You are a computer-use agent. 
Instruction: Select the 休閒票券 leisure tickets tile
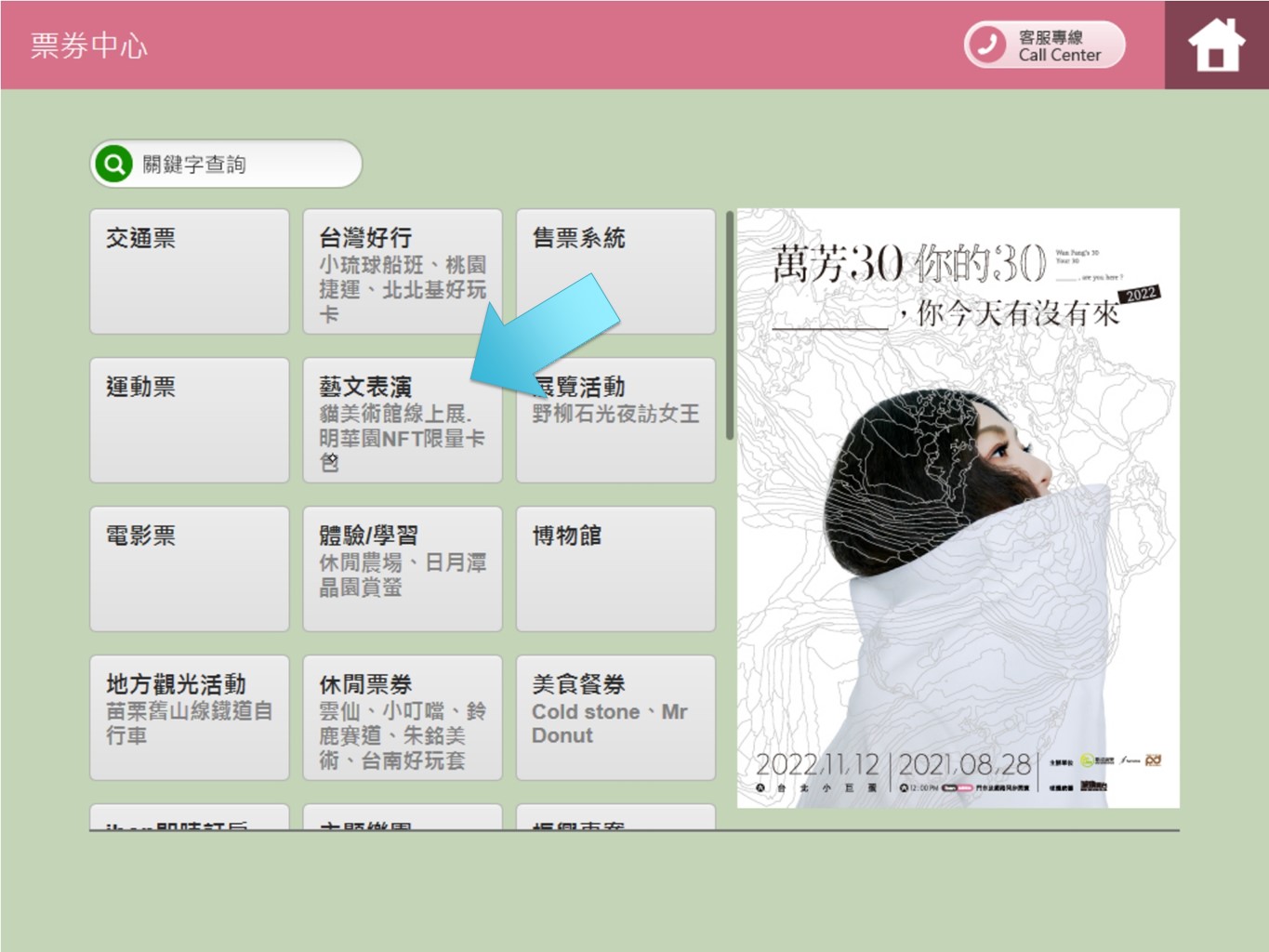click(402, 718)
